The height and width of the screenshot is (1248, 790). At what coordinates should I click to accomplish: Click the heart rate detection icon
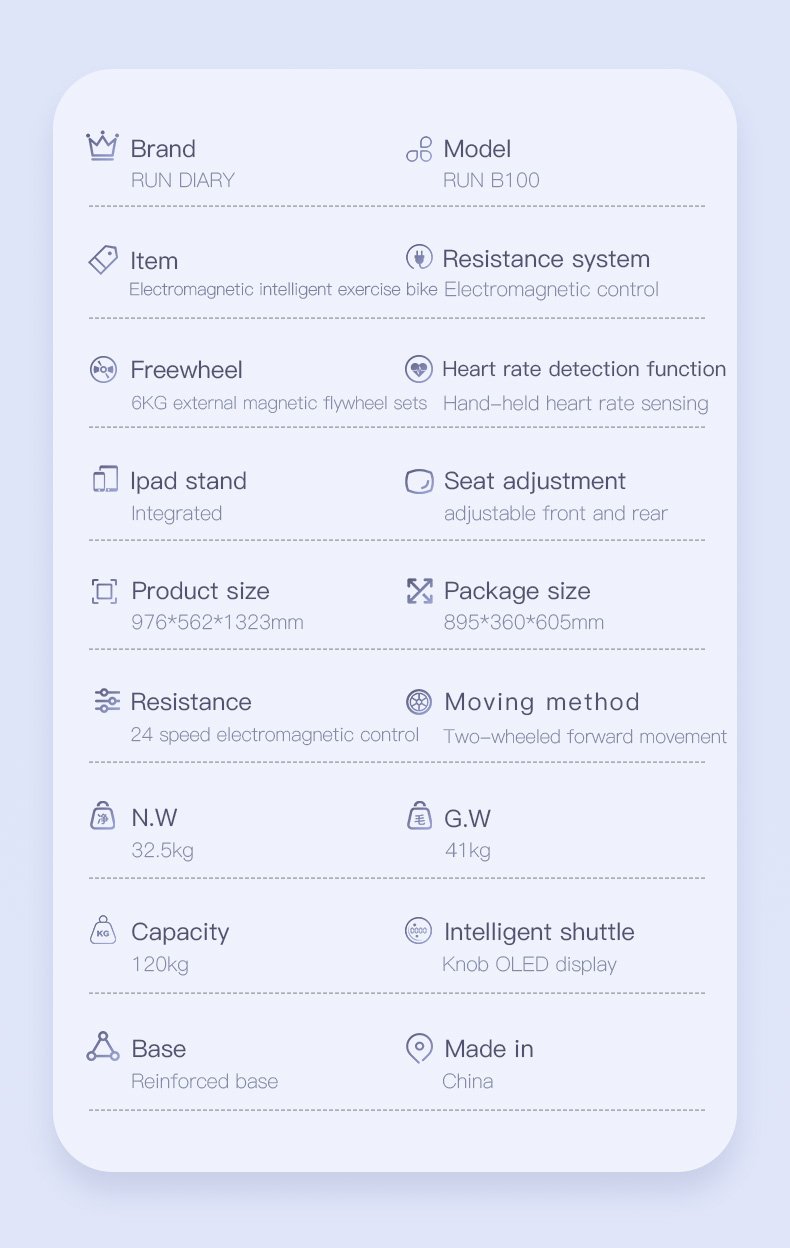419,369
